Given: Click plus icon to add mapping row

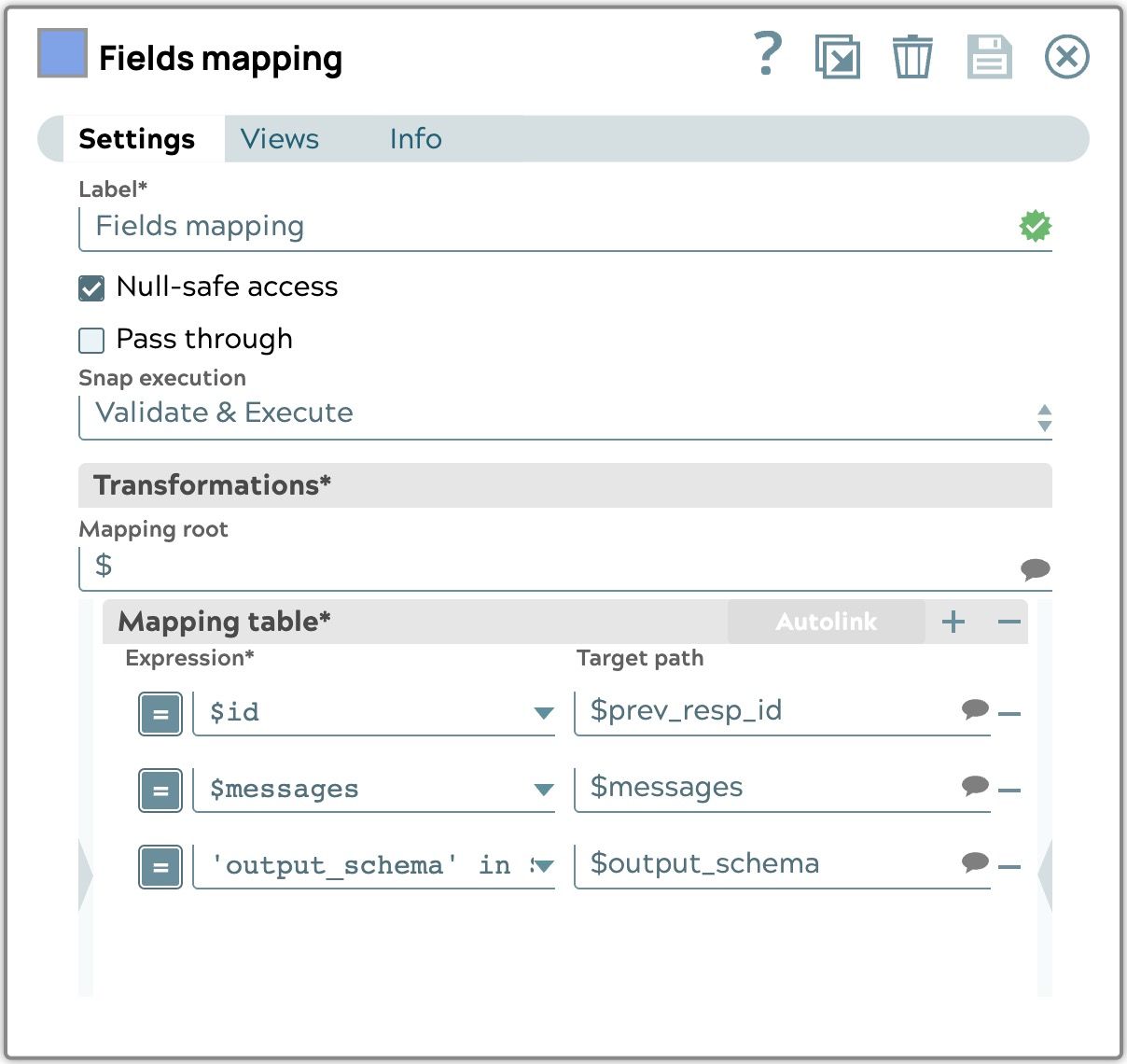Looking at the screenshot, I should click(953, 622).
